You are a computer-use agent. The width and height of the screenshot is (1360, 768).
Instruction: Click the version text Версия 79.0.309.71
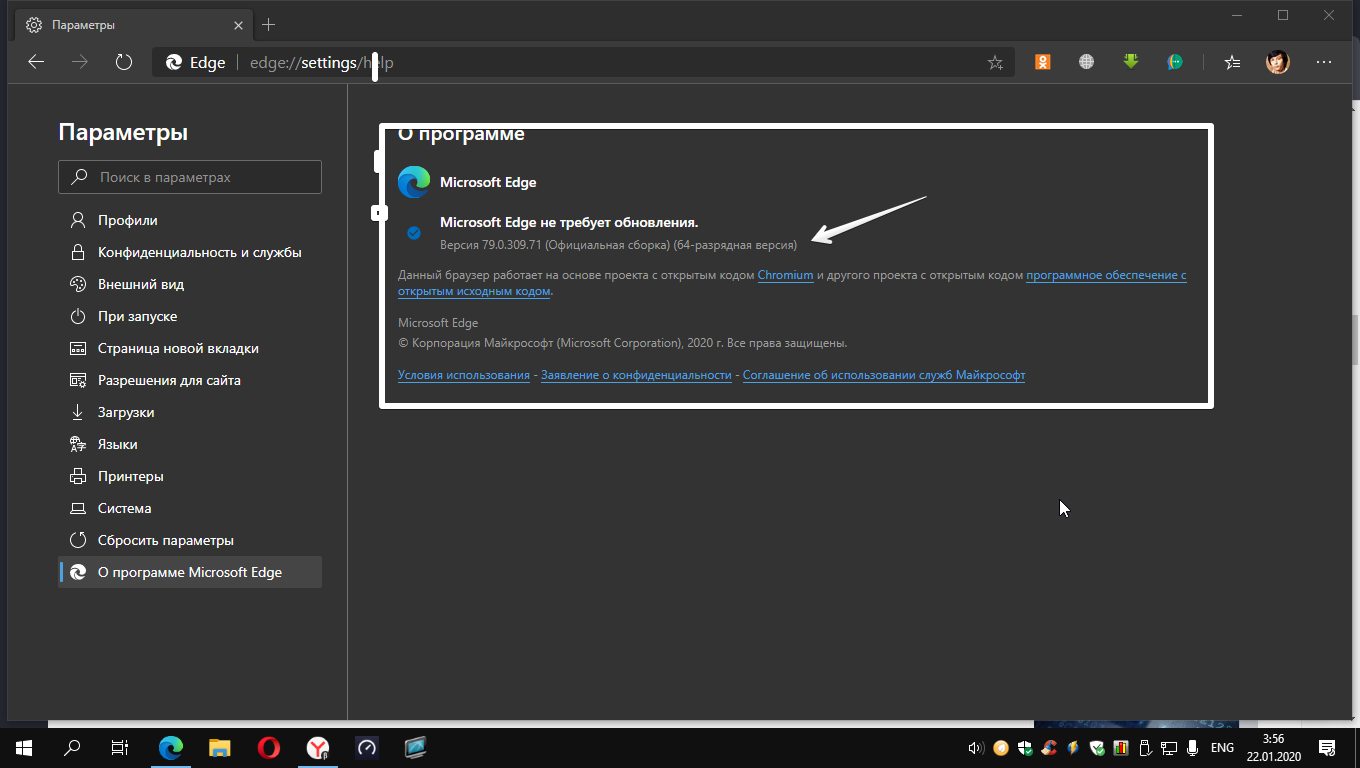[490, 244]
